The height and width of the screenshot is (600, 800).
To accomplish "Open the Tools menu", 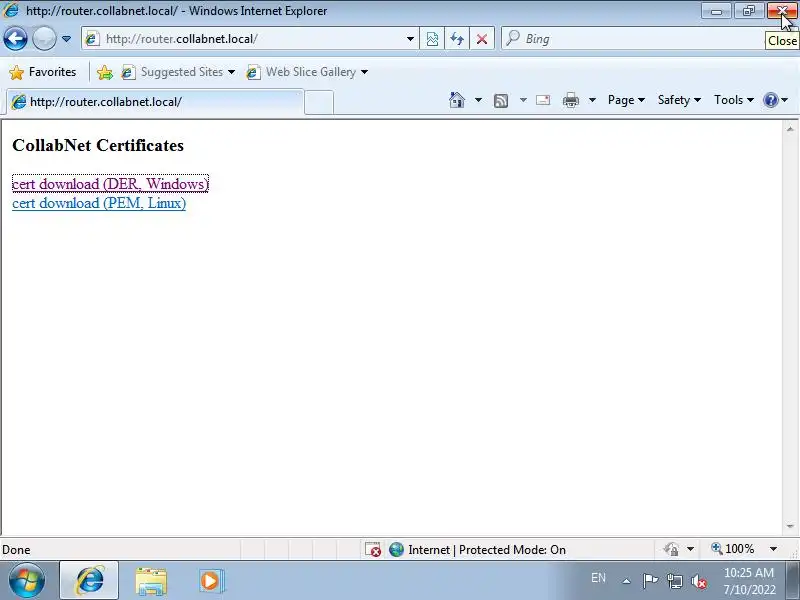I will (x=734, y=100).
